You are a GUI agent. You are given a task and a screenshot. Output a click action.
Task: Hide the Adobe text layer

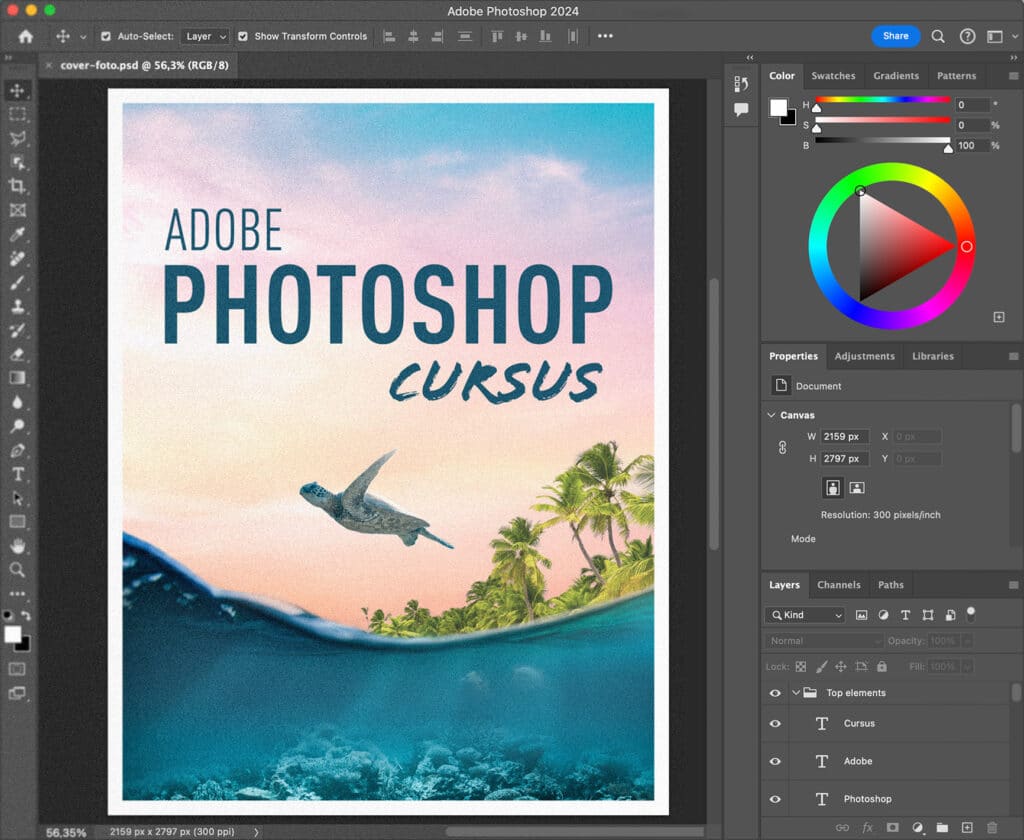click(x=775, y=762)
